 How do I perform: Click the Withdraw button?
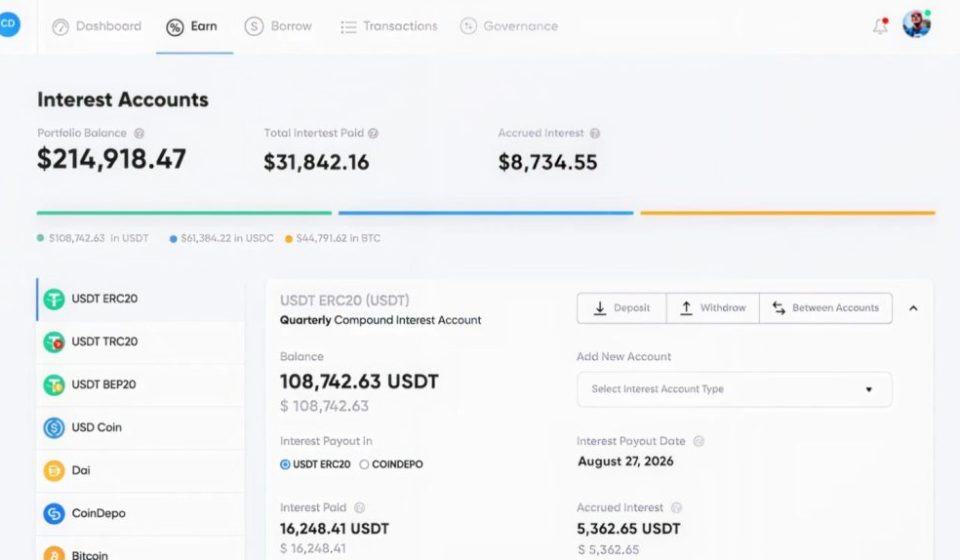pyautogui.click(x=713, y=308)
